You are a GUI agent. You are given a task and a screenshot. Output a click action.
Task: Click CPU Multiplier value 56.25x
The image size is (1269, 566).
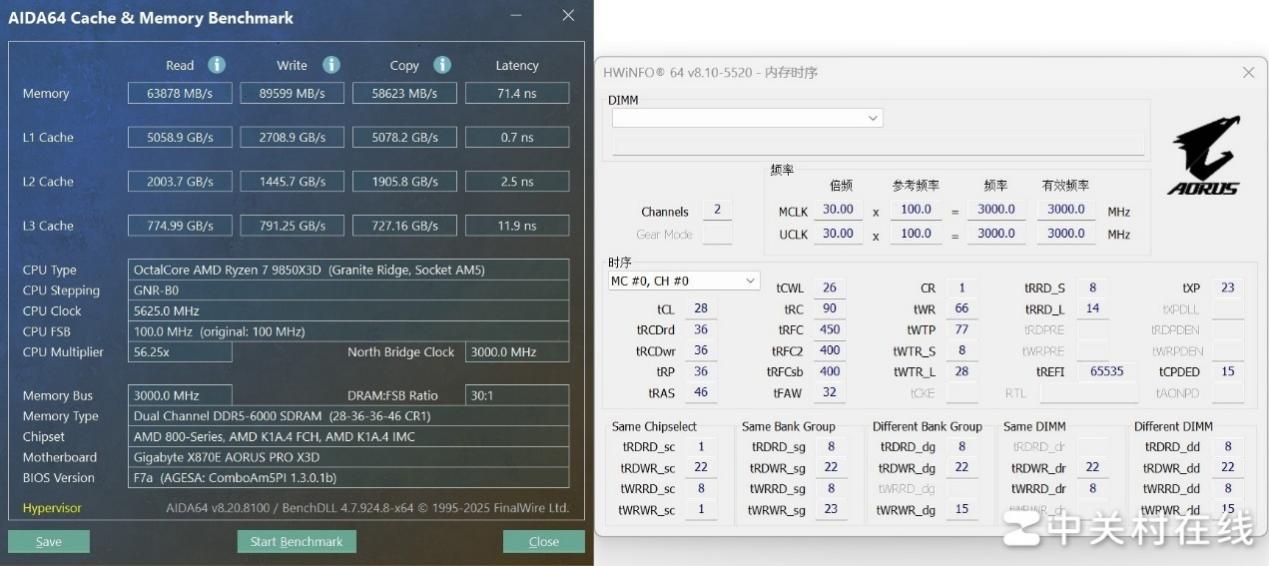click(180, 352)
